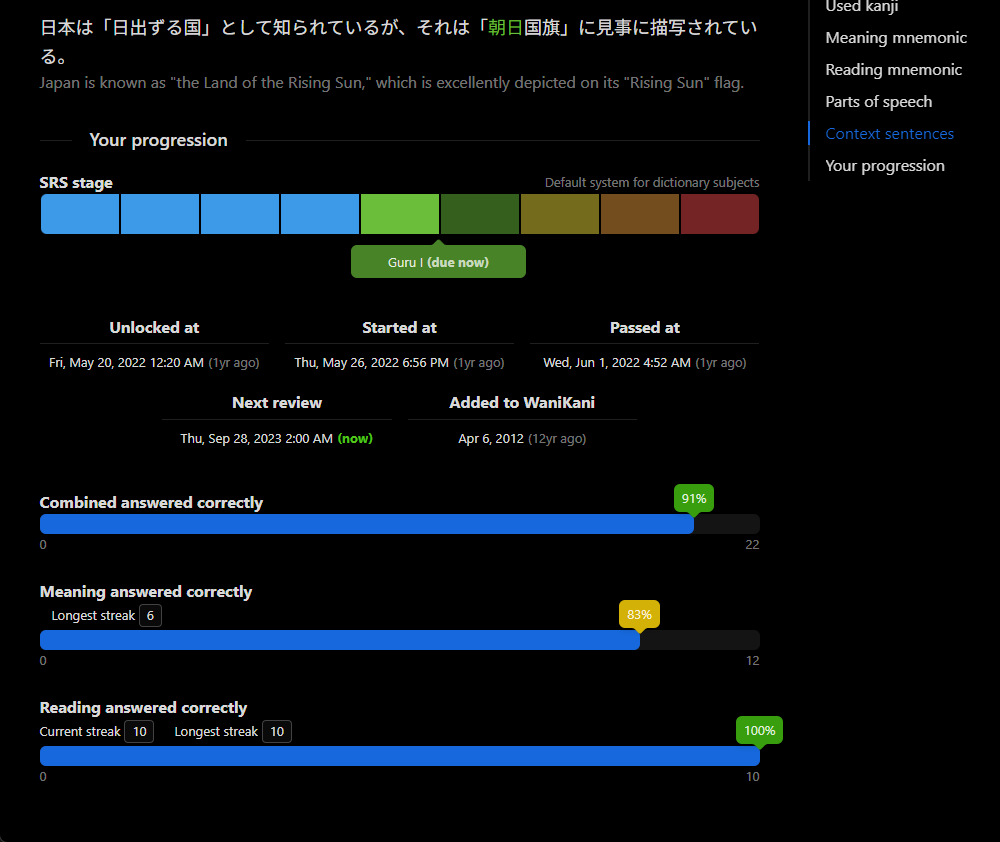Click the Passed at column header
Viewport: 1000px width, 842px height.
pos(645,328)
